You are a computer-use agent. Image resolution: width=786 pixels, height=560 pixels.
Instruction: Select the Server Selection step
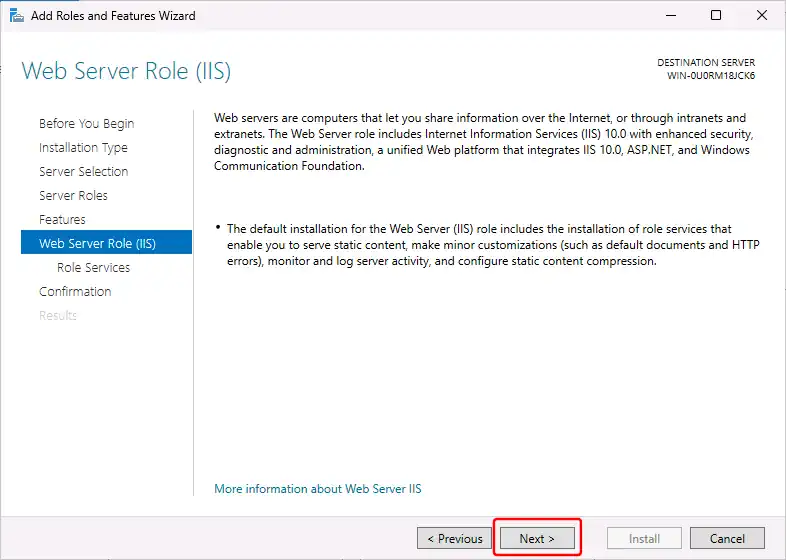coord(83,172)
